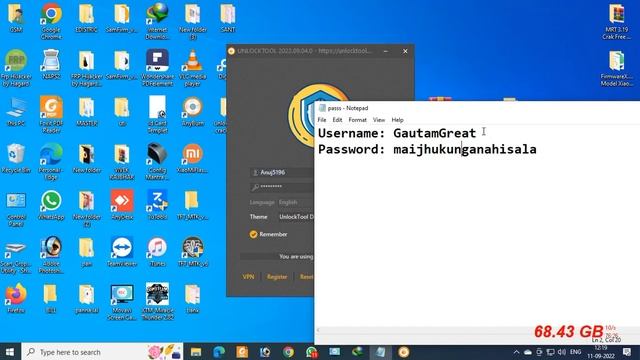Open the GSM Mirage Thunder shortcut
Image resolution: width=640 pixels, height=360 pixels.
[157, 302]
